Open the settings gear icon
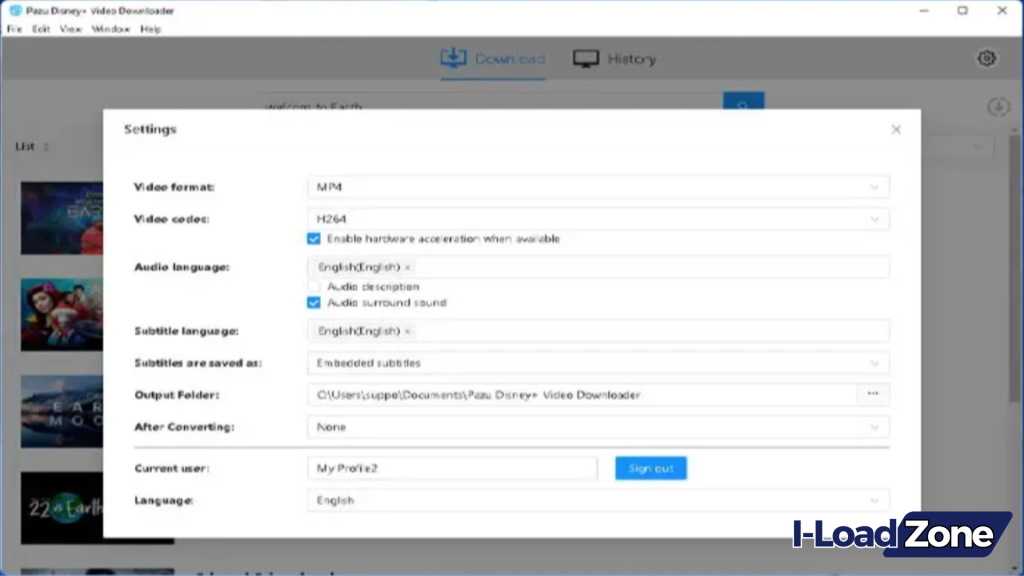The width and height of the screenshot is (1024, 576). tap(986, 58)
